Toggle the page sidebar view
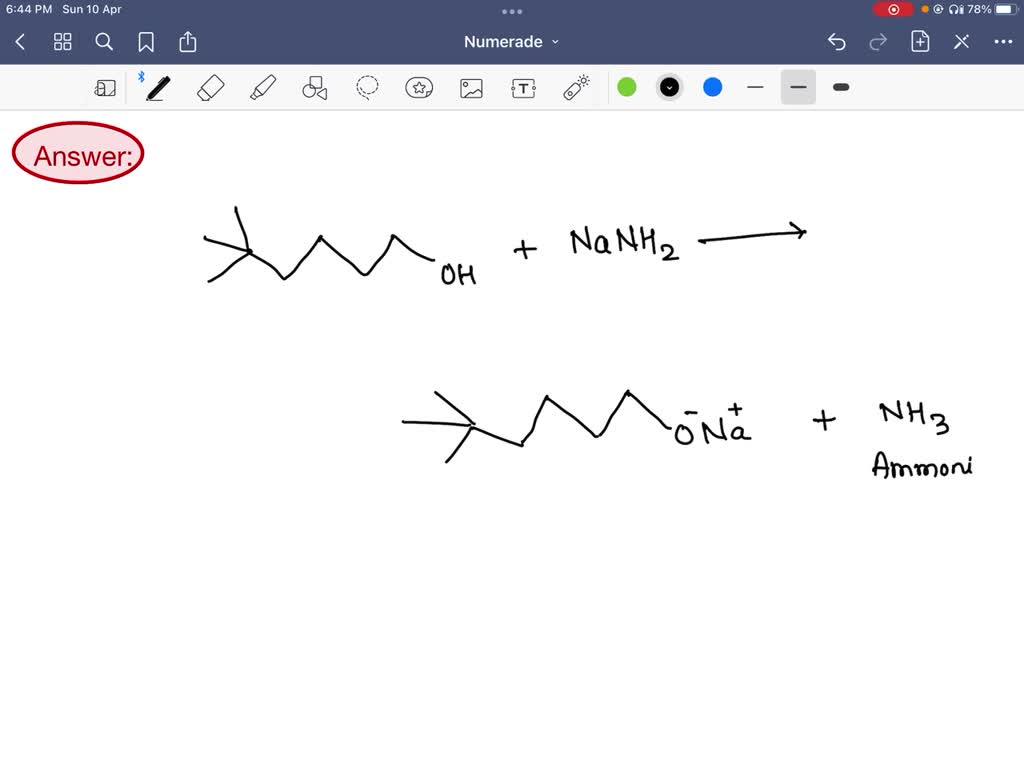The width and height of the screenshot is (1024, 768). pyautogui.click(x=105, y=87)
